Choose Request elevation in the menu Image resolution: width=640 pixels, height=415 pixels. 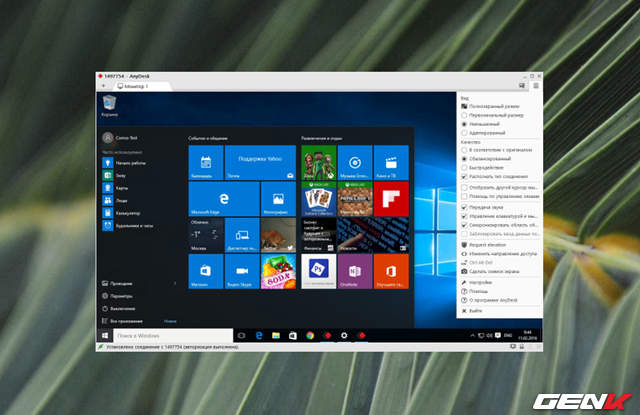[483, 245]
